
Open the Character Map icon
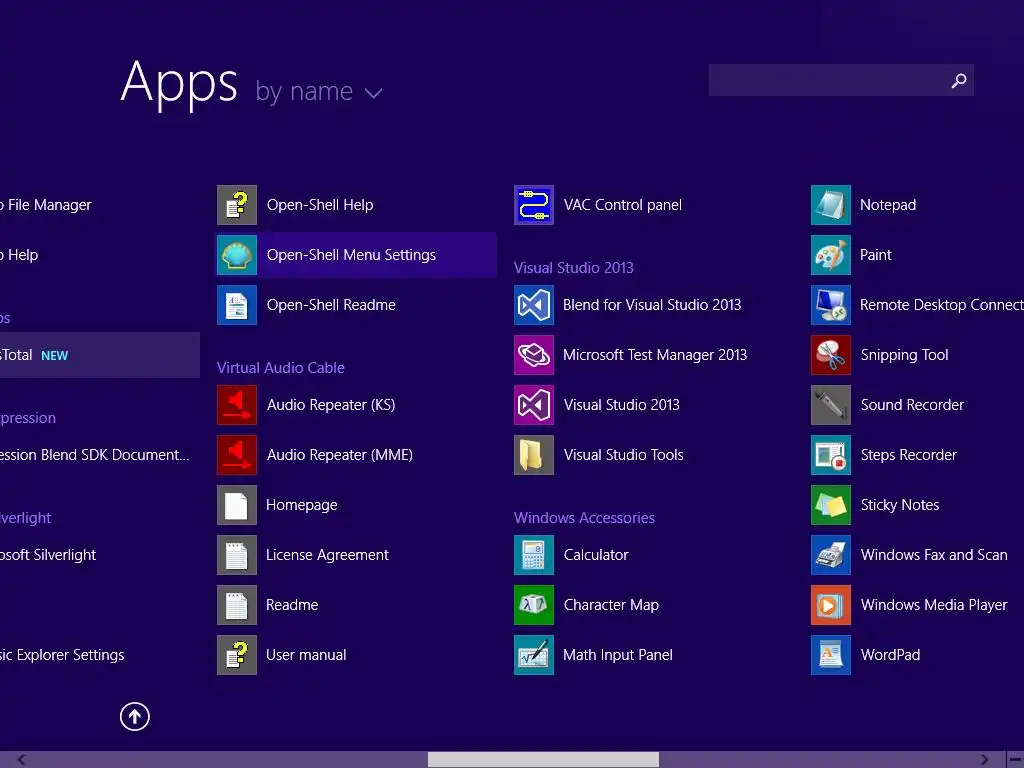[x=534, y=605]
